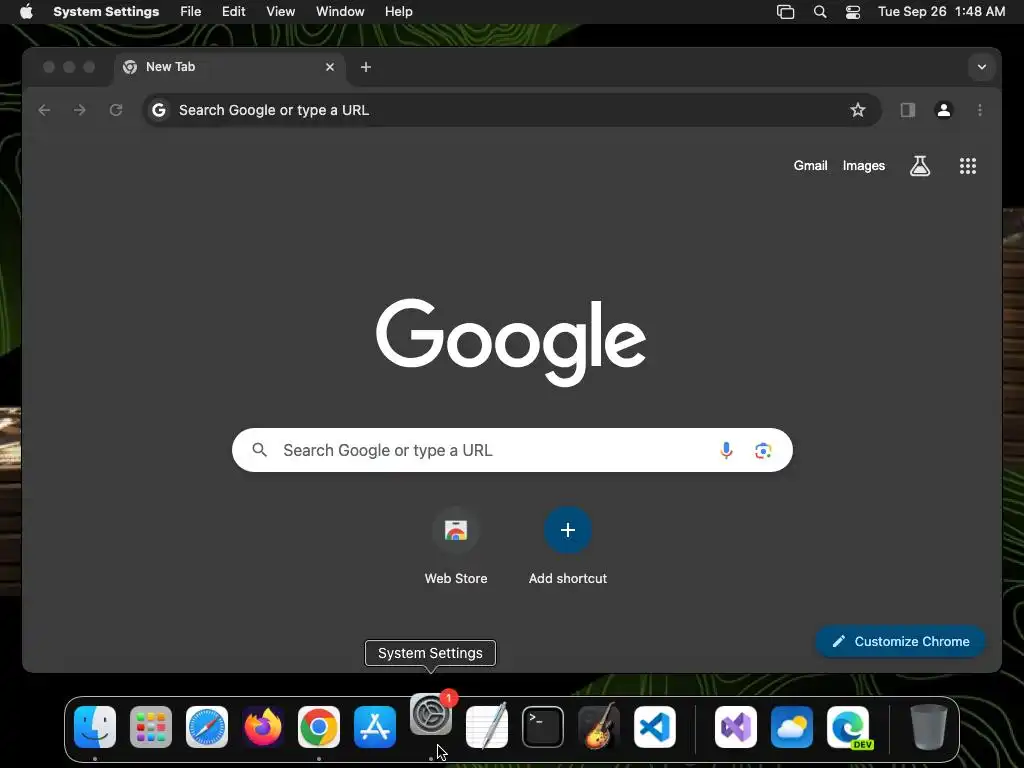Image resolution: width=1024 pixels, height=768 pixels.
Task: Select the New Tab tab
Action: coord(229,67)
